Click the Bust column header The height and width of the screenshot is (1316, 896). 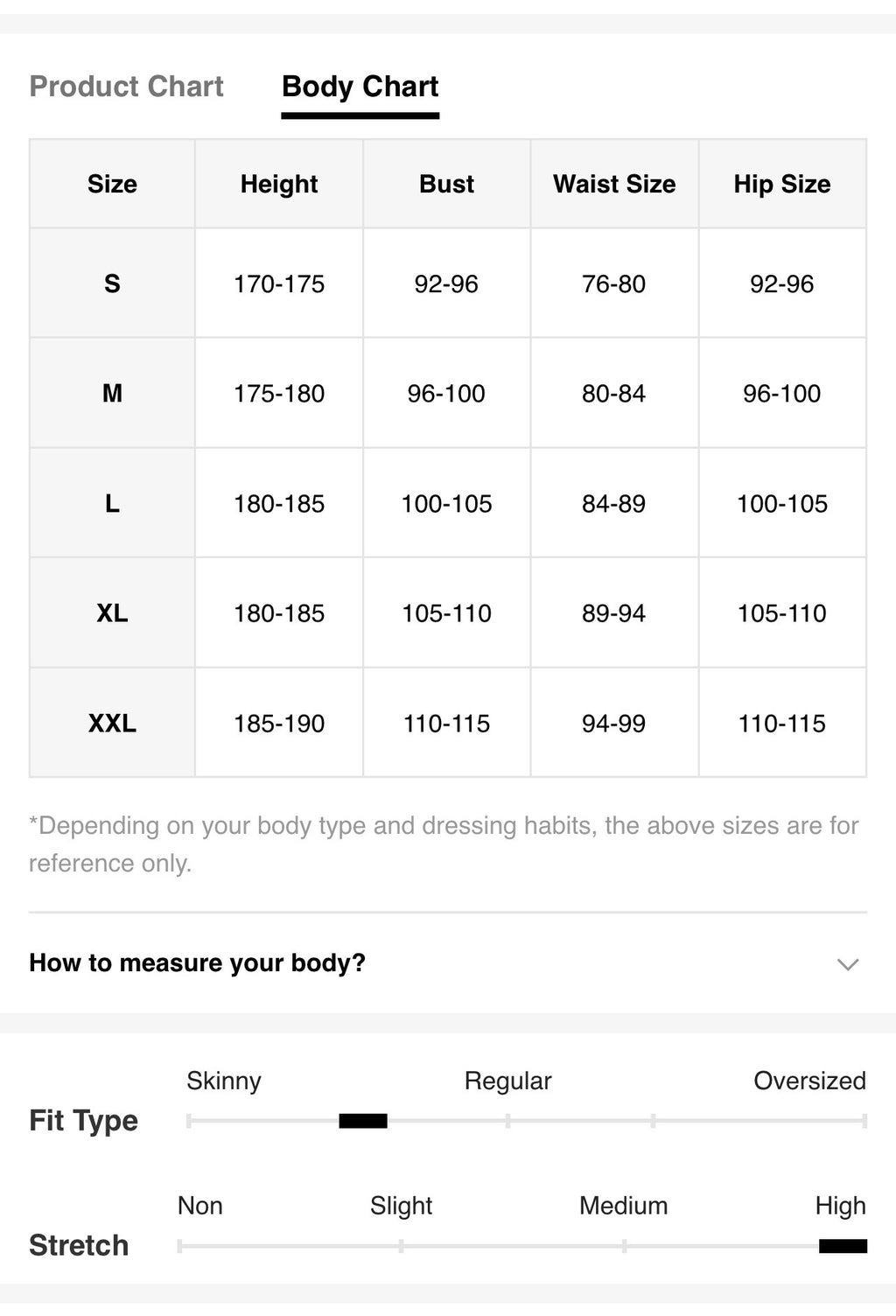[446, 185]
